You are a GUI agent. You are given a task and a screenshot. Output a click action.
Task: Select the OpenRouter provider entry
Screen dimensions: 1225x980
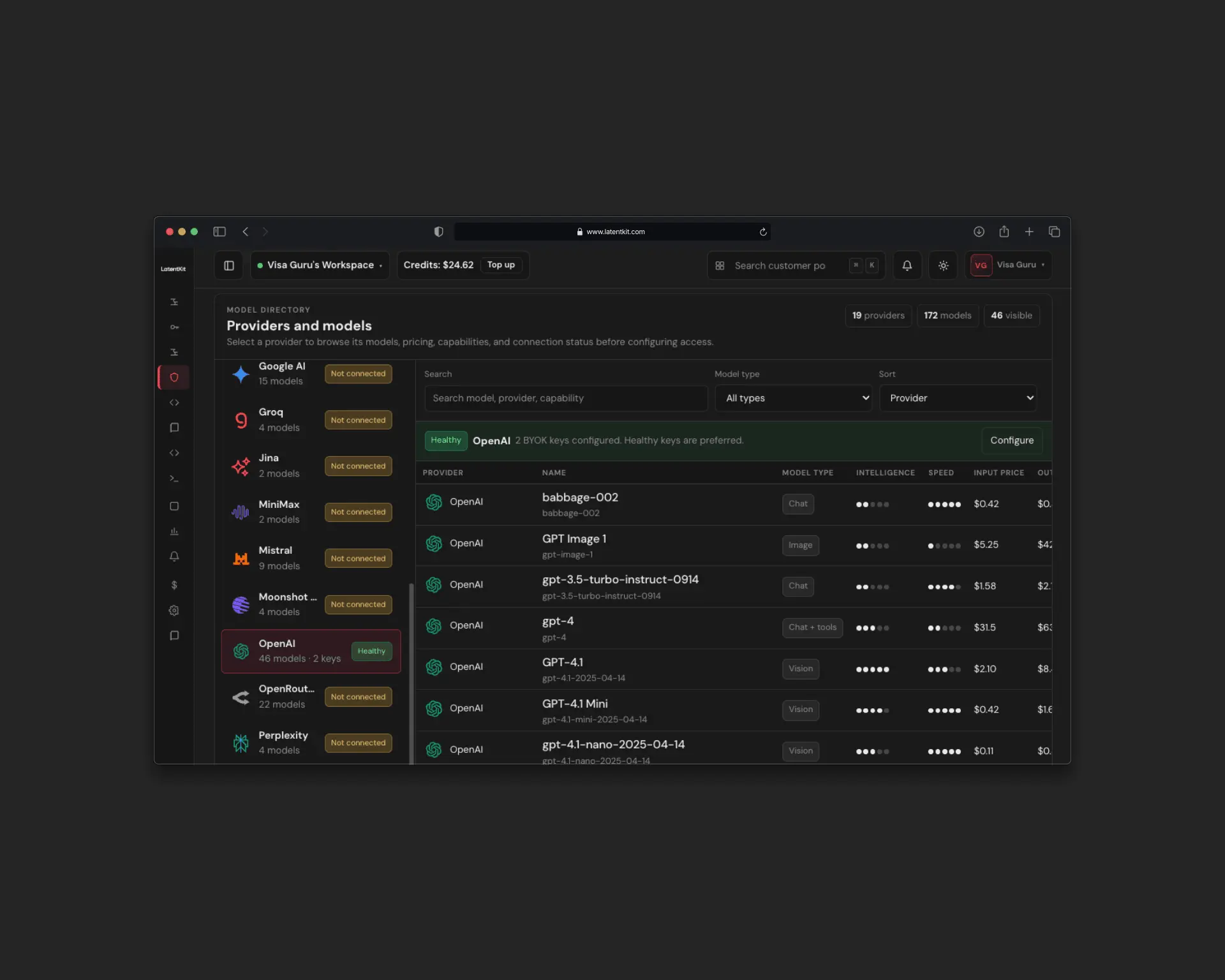[x=311, y=697]
